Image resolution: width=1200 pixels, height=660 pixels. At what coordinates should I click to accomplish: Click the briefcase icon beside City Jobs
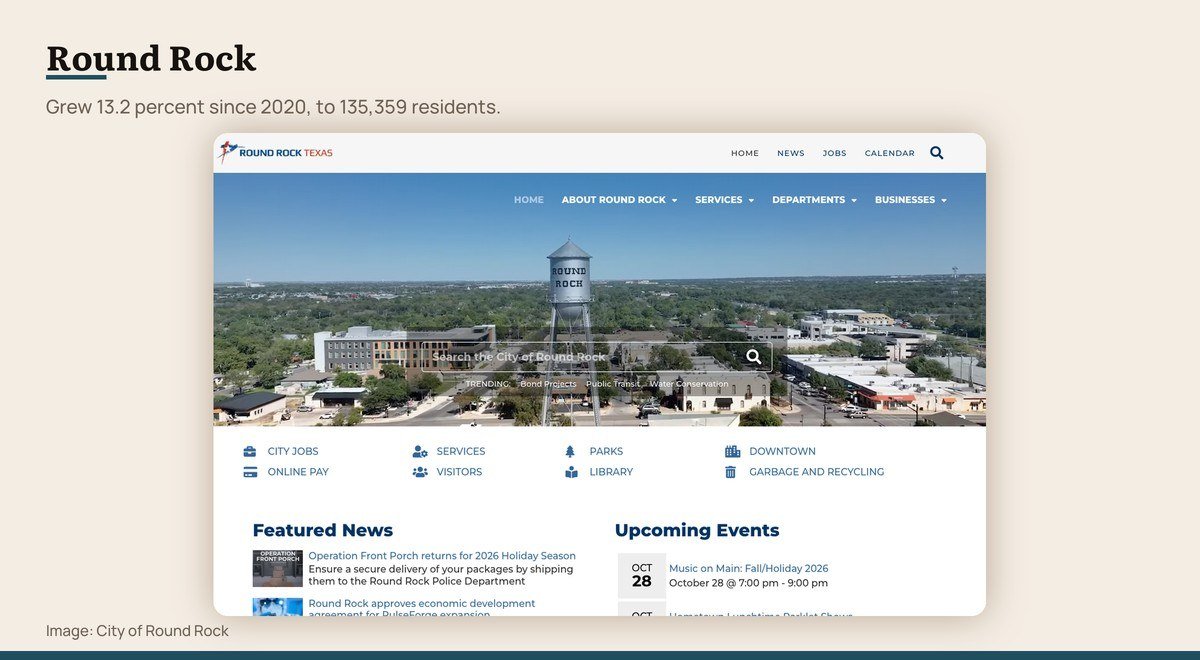pos(250,452)
